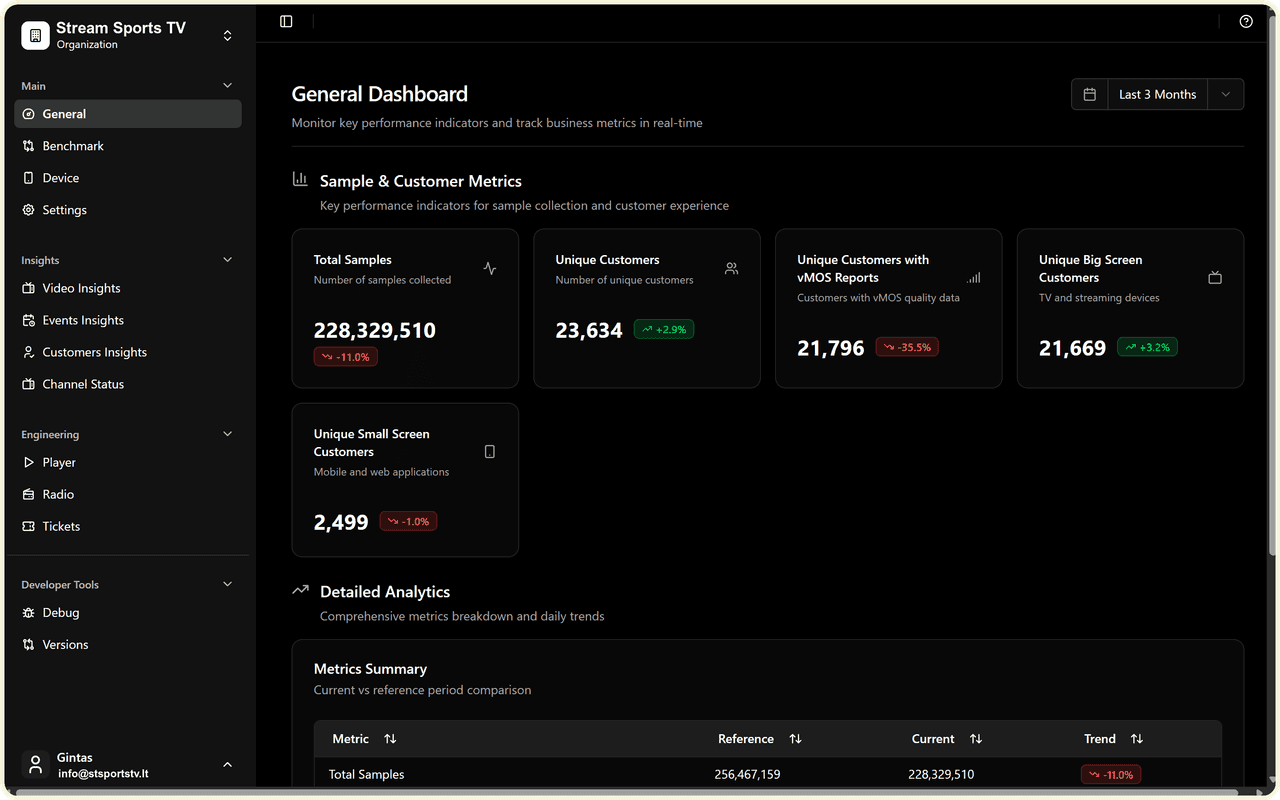Screen dimensions: 1280x800
Task: Click the Gintas user avatar icon
Action: coord(36,765)
